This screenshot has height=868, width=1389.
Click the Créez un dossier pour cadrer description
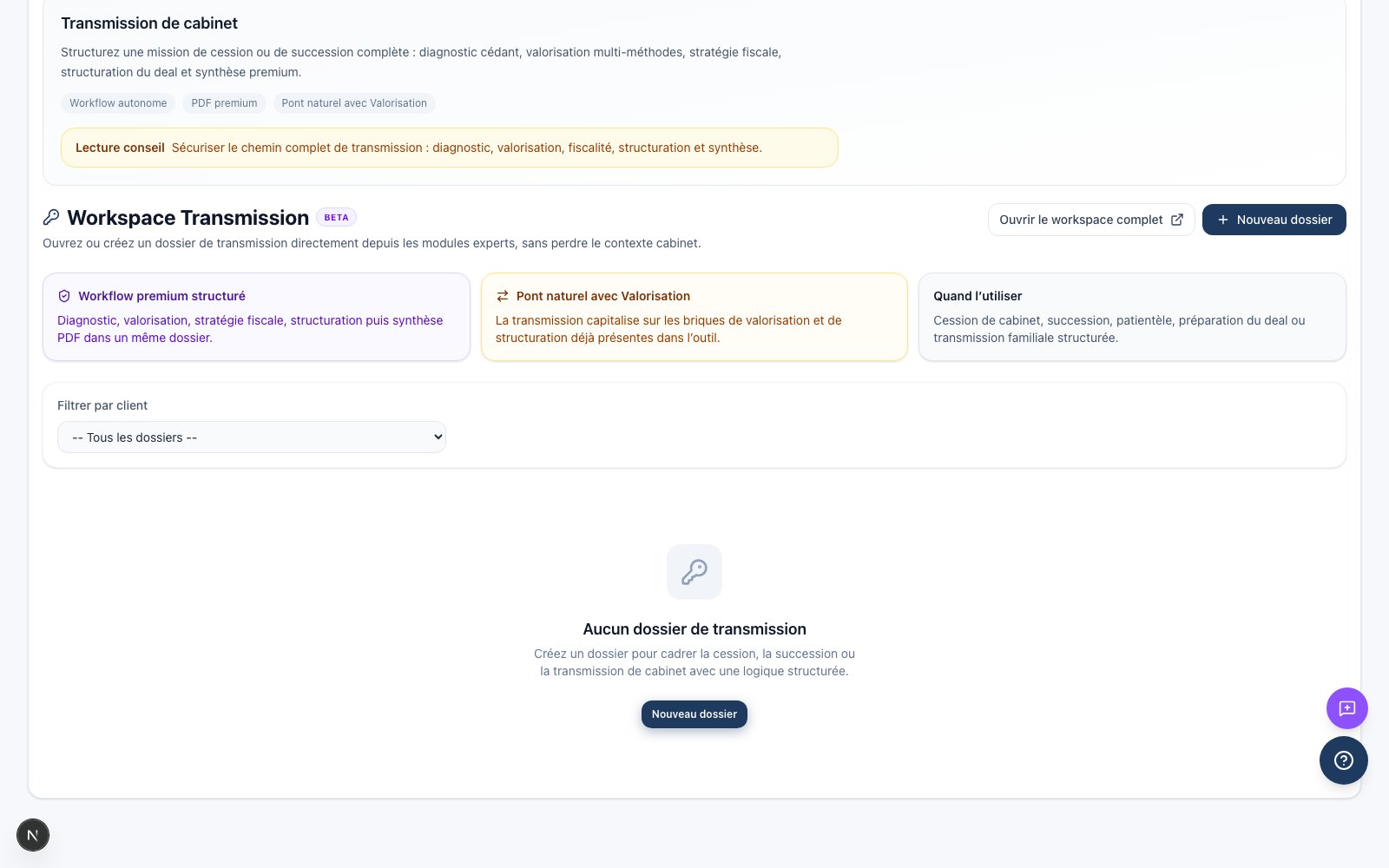click(x=694, y=662)
